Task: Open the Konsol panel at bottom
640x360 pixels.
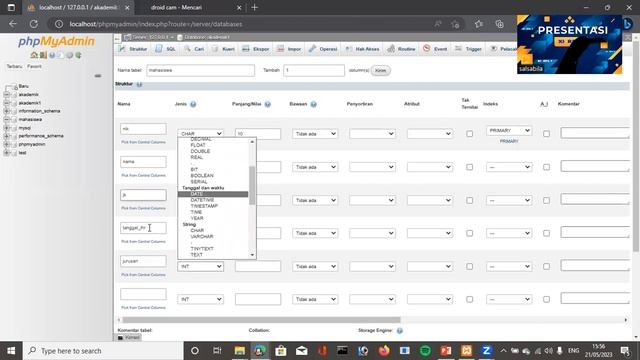Action: point(128,338)
